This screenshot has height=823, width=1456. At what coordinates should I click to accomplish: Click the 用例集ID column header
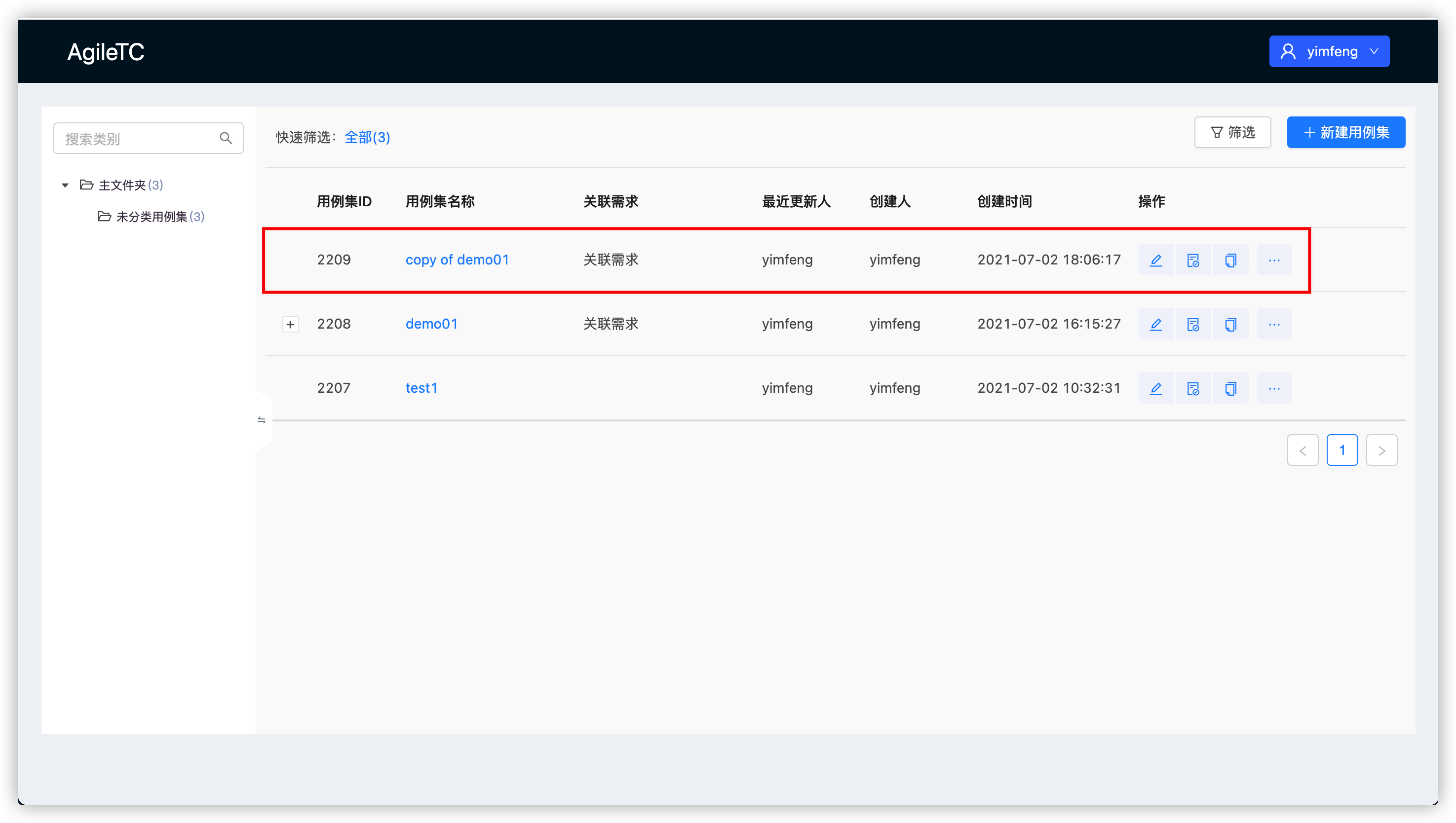click(344, 201)
